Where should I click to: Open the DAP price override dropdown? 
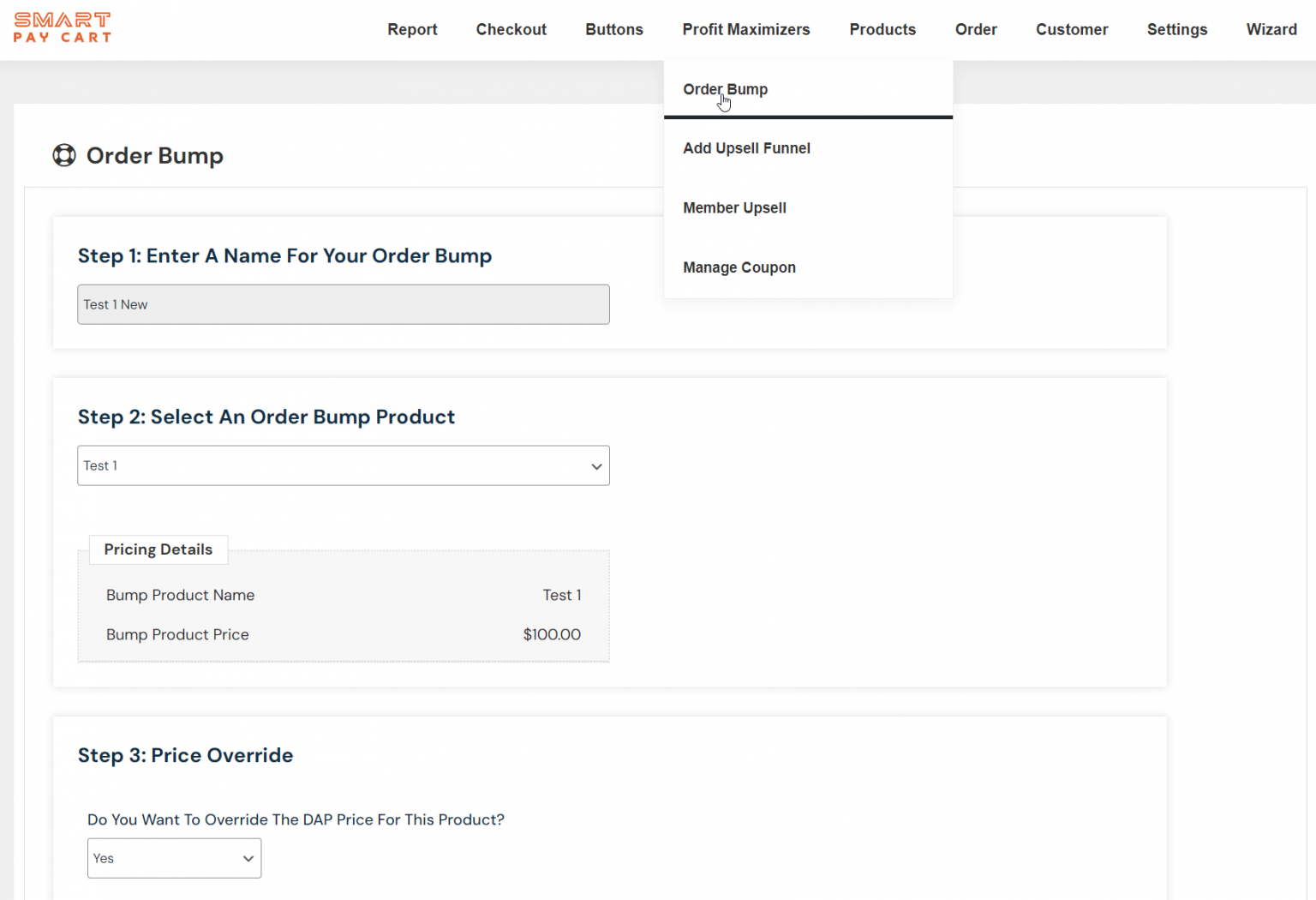[x=174, y=858]
